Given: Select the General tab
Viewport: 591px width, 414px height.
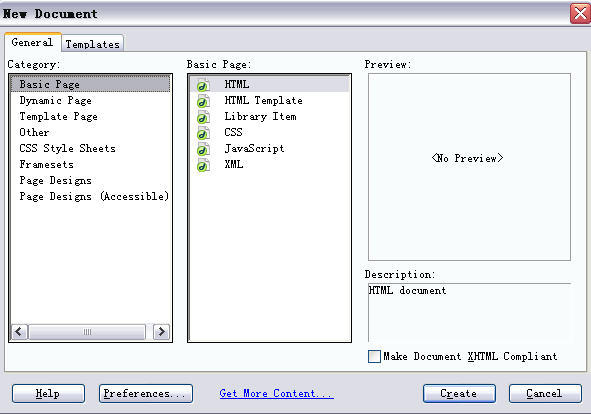Looking at the screenshot, I should pos(32,42).
